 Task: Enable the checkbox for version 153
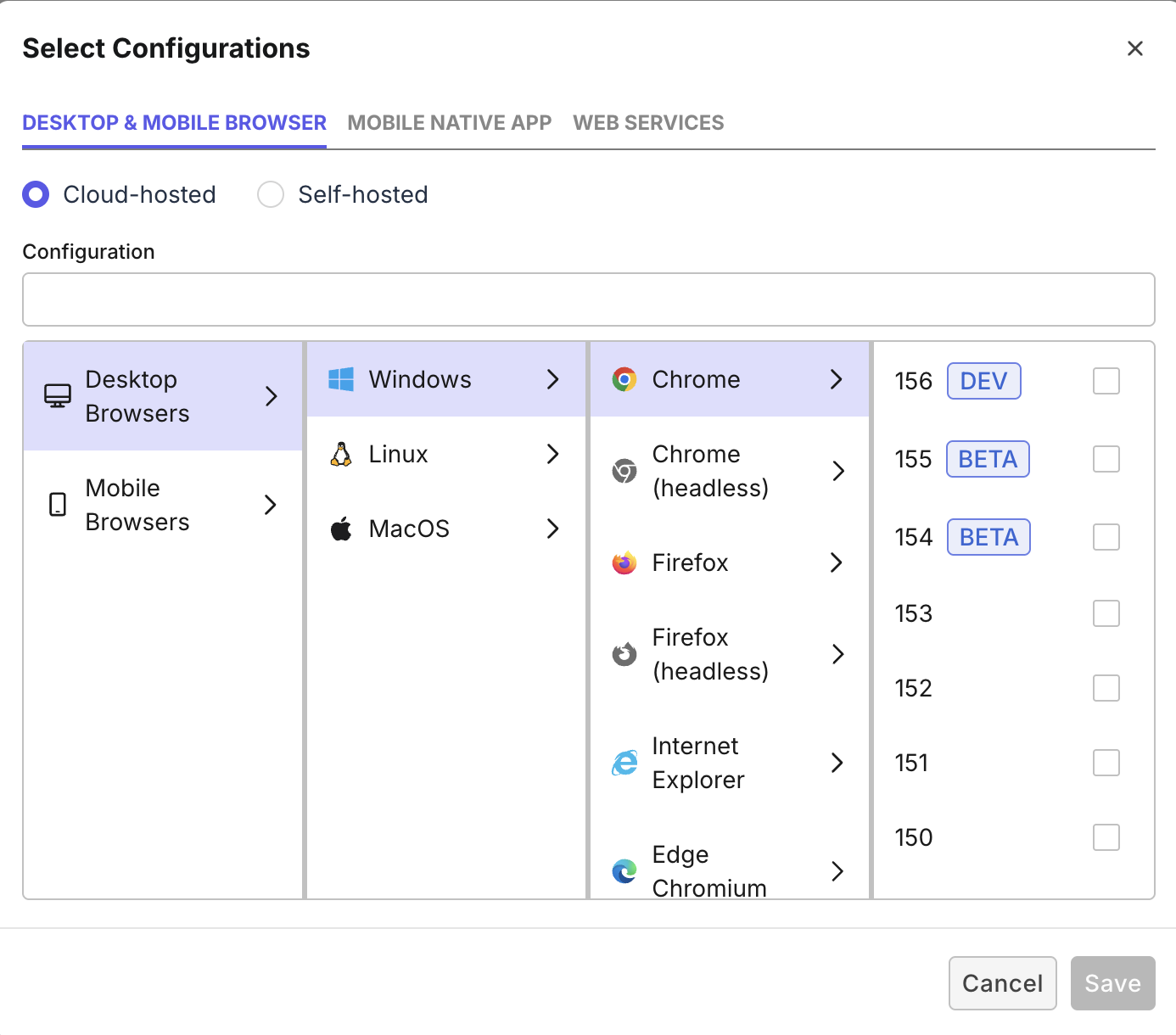point(1106,613)
